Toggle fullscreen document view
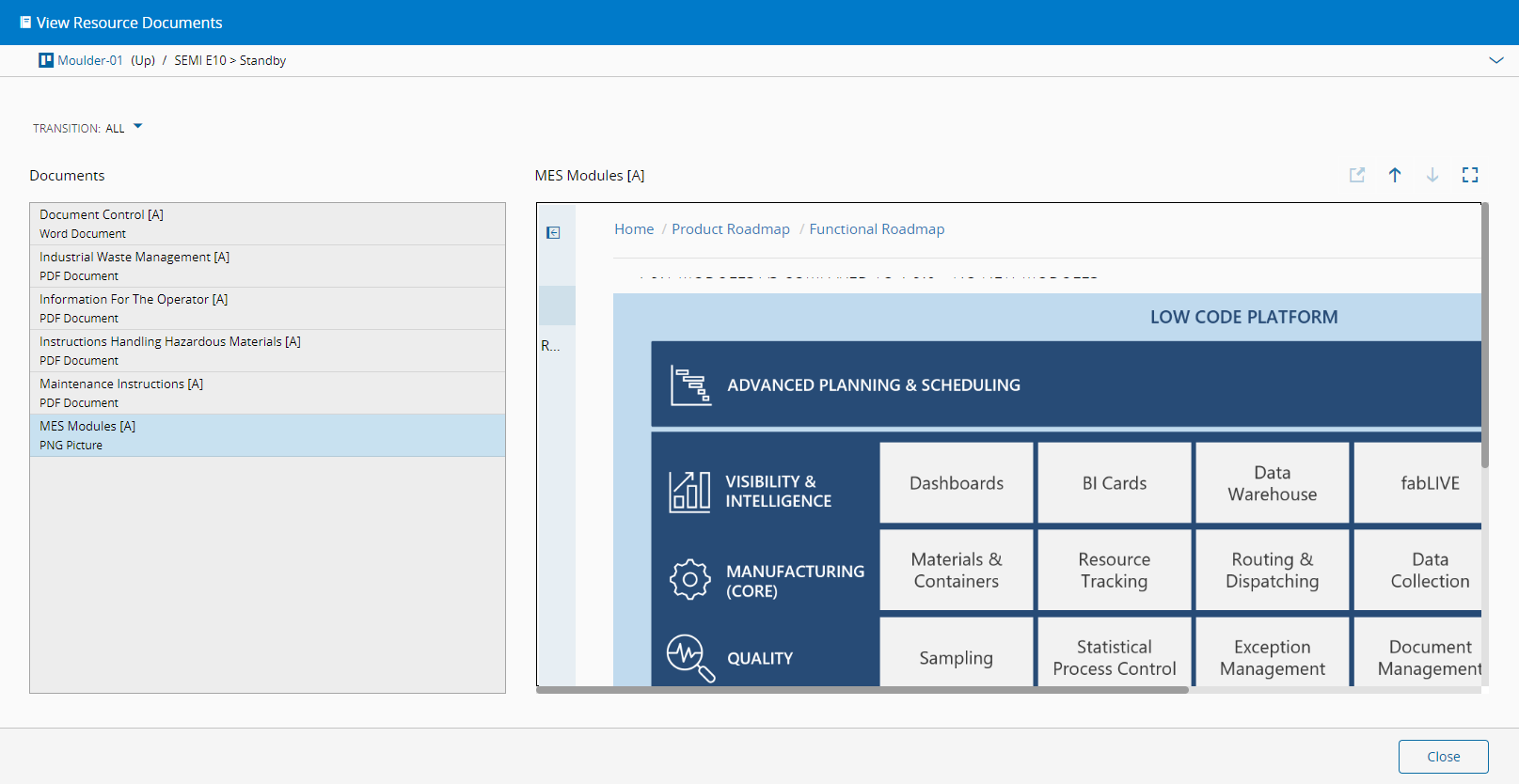 point(1470,175)
